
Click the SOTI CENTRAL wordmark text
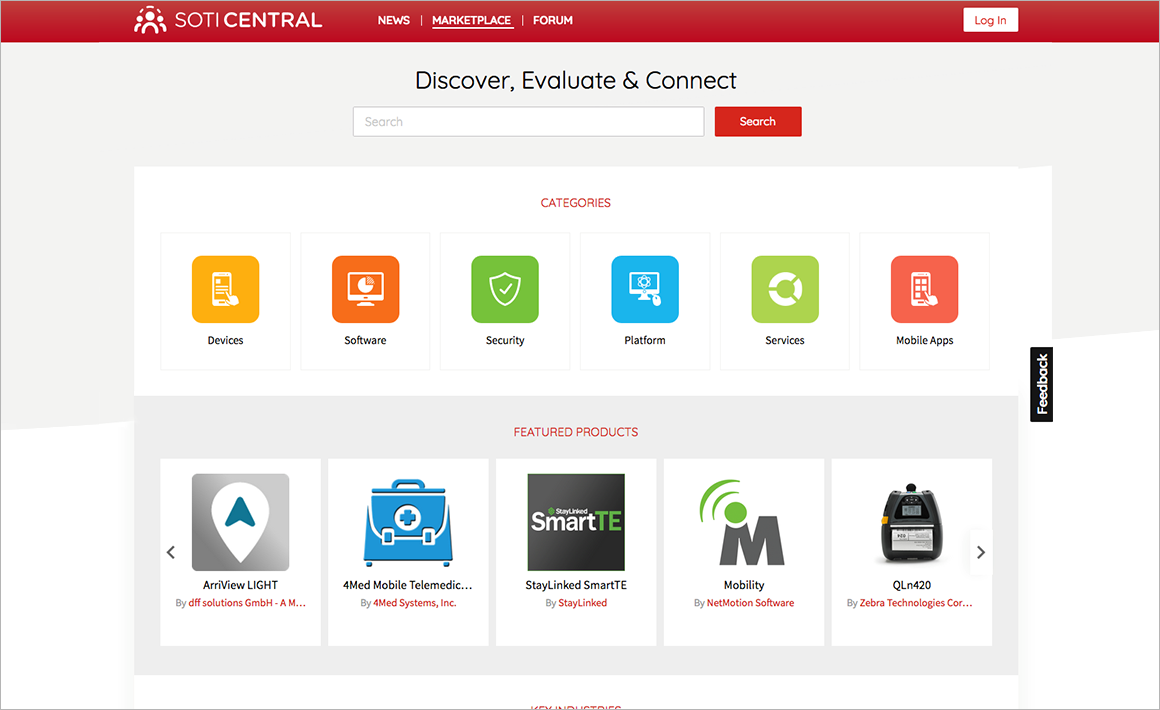(249, 20)
